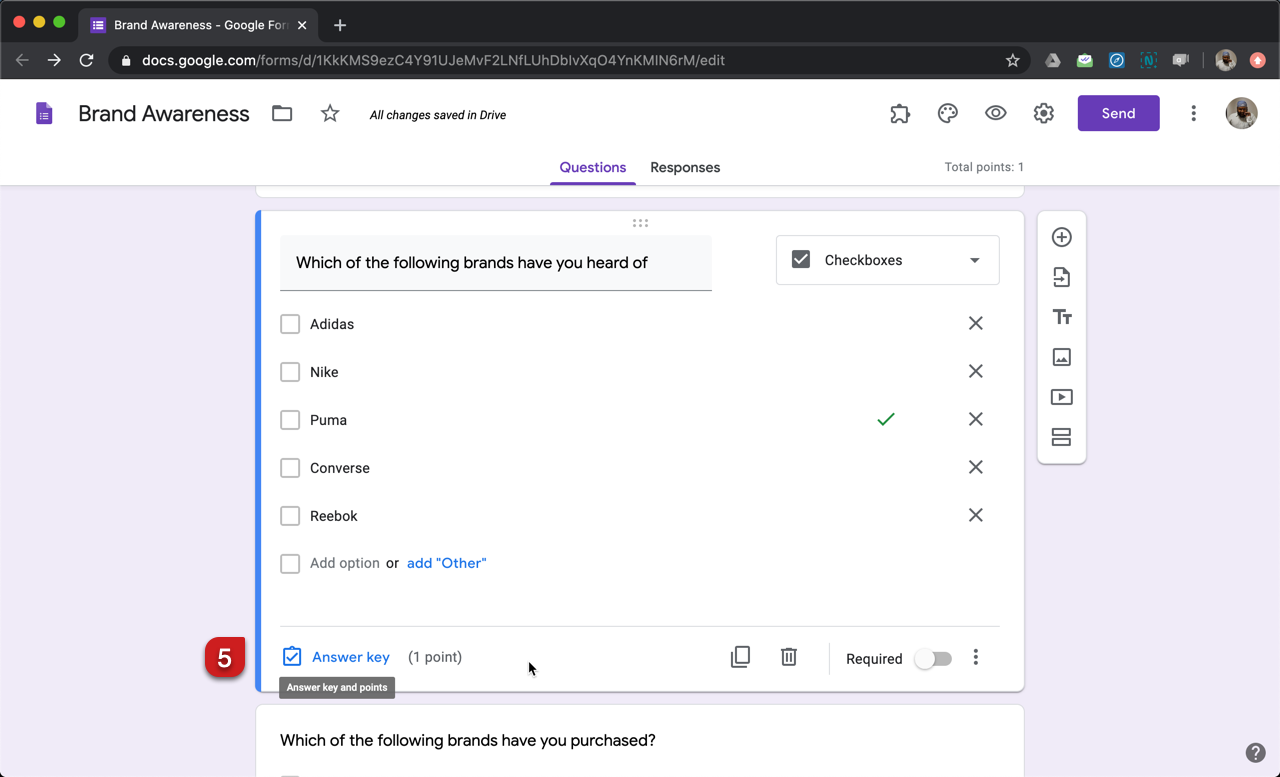Click the Add question plus icon
This screenshot has width=1280, height=777.
1061,237
